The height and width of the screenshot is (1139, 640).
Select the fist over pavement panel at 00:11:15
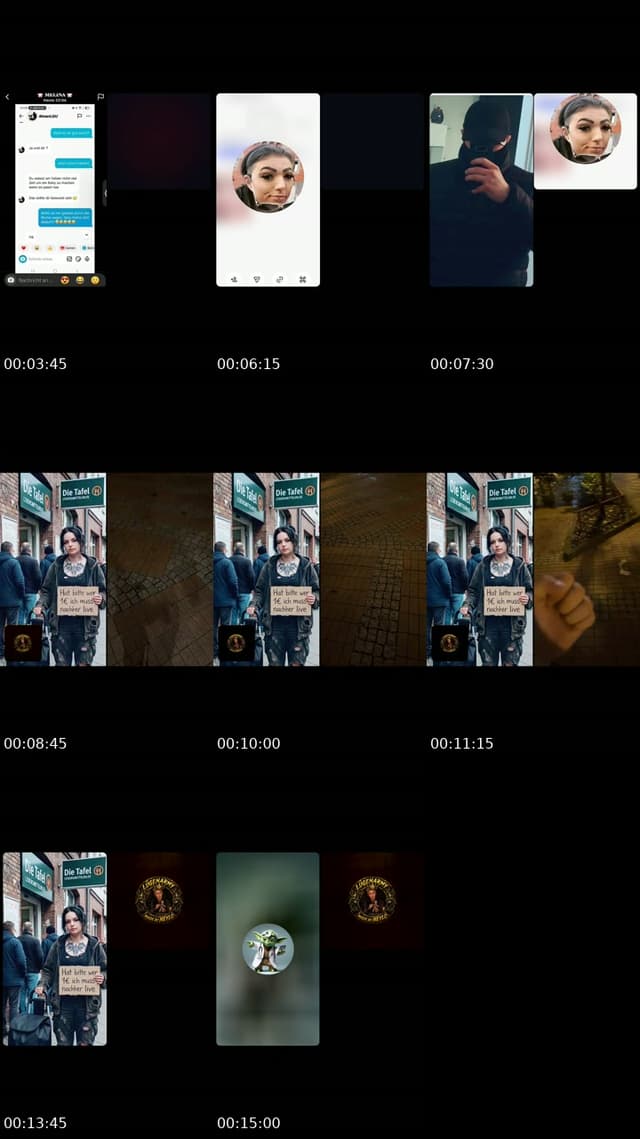[x=587, y=570]
